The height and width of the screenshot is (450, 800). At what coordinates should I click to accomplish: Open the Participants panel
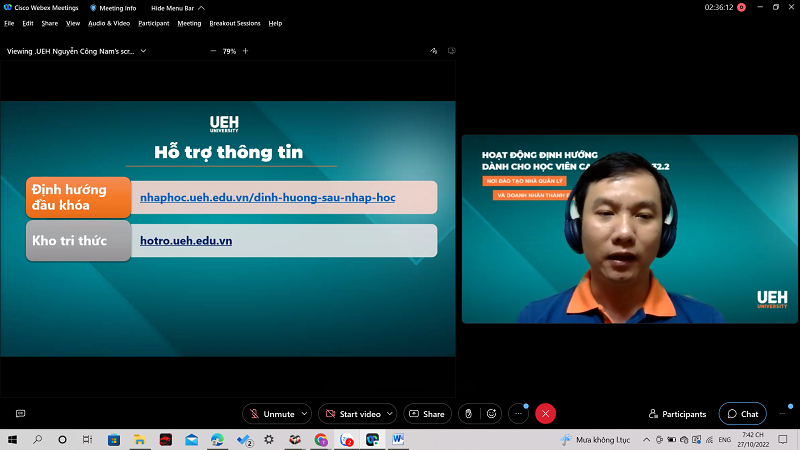677,414
